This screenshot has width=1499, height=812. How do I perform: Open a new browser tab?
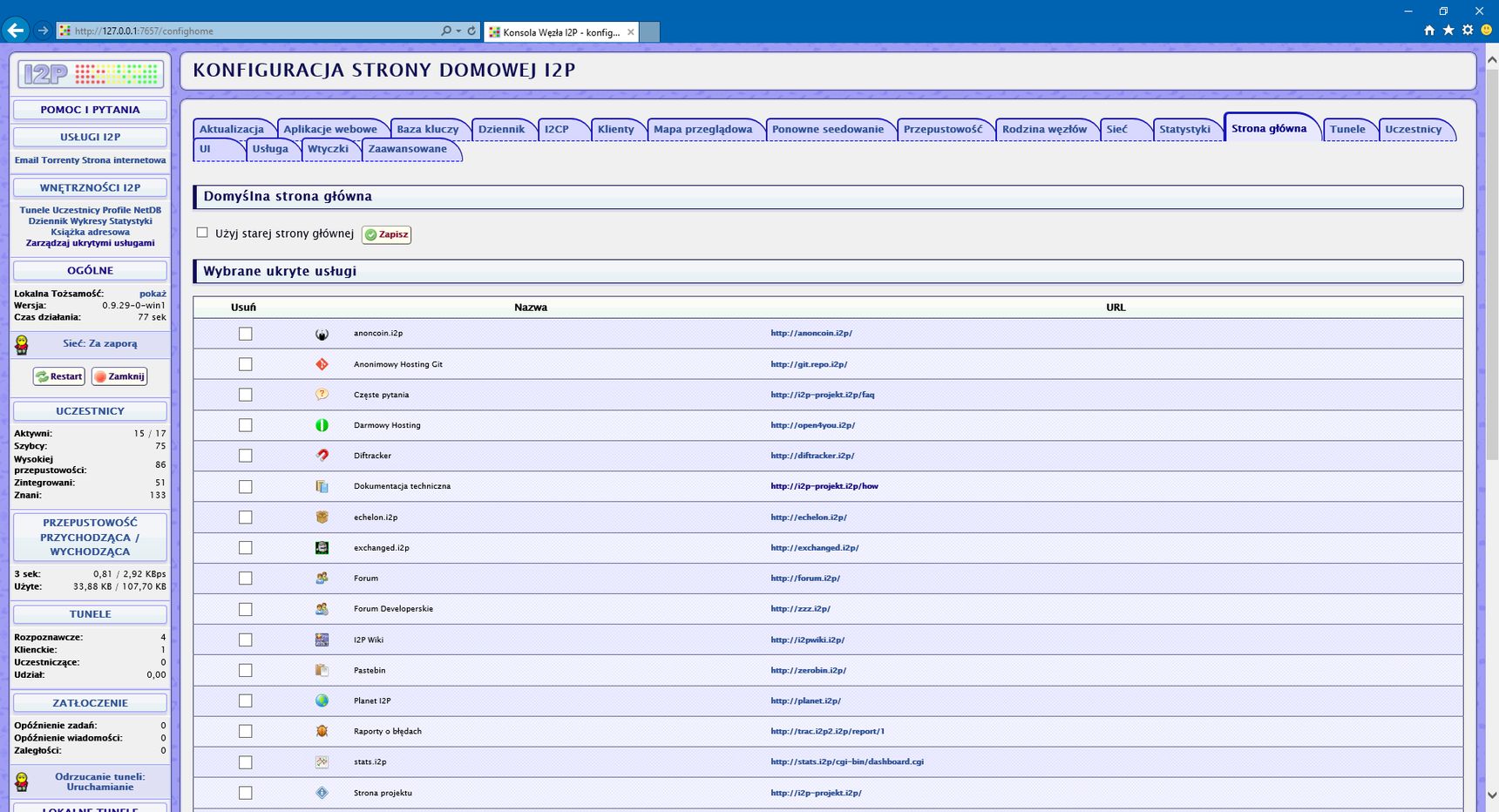coord(650,31)
